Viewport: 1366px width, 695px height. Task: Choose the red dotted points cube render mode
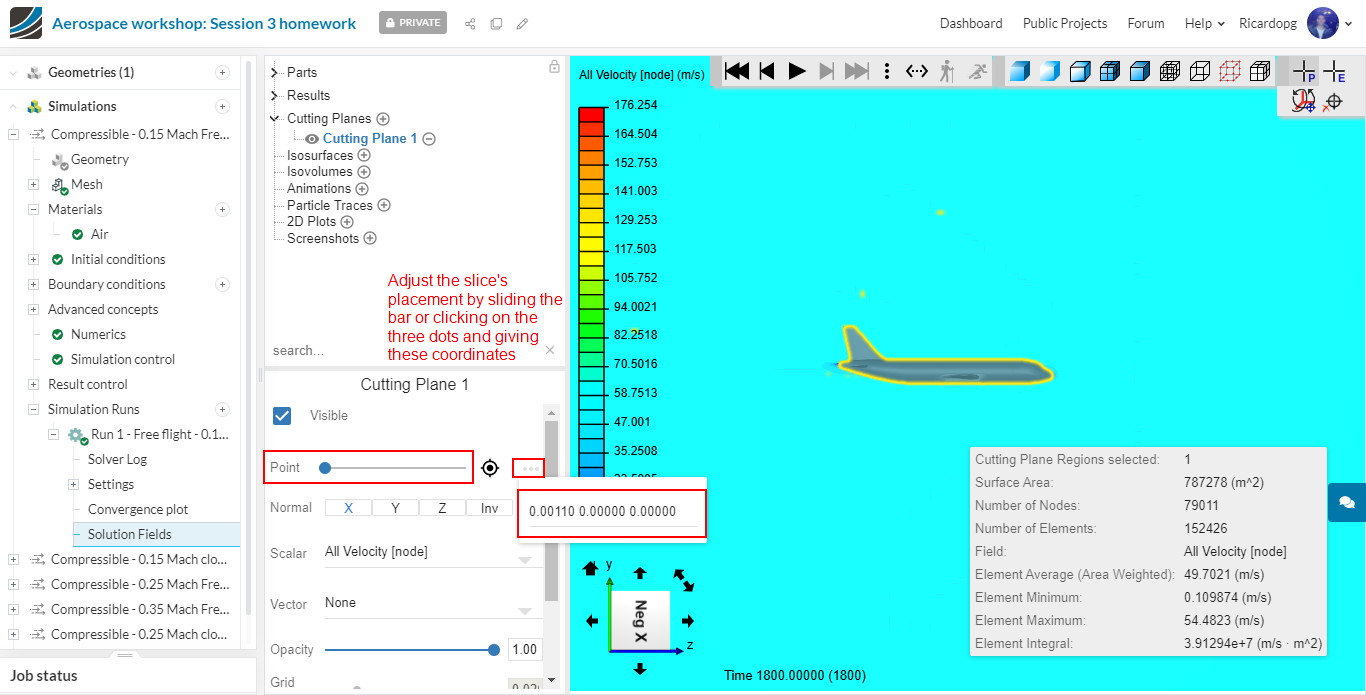point(1230,71)
